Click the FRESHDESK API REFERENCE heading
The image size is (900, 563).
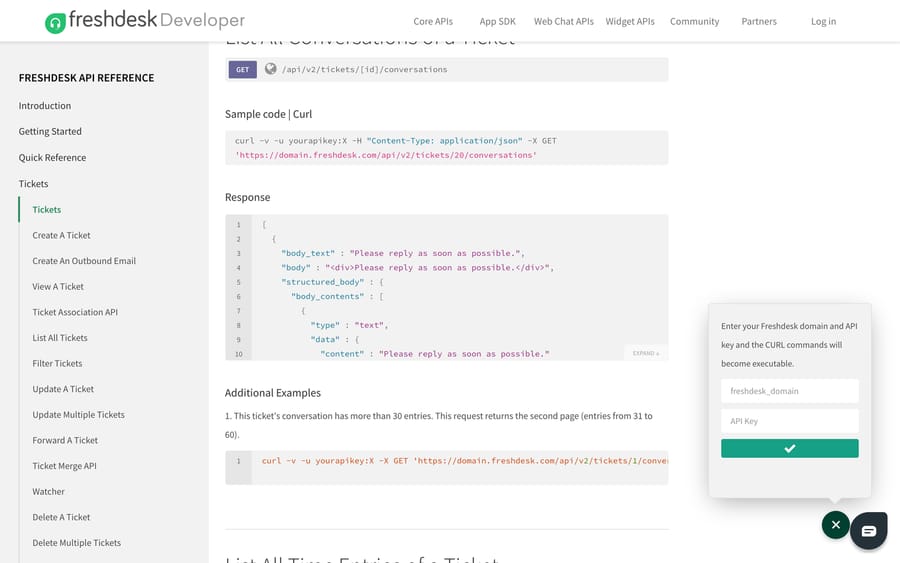(x=86, y=78)
